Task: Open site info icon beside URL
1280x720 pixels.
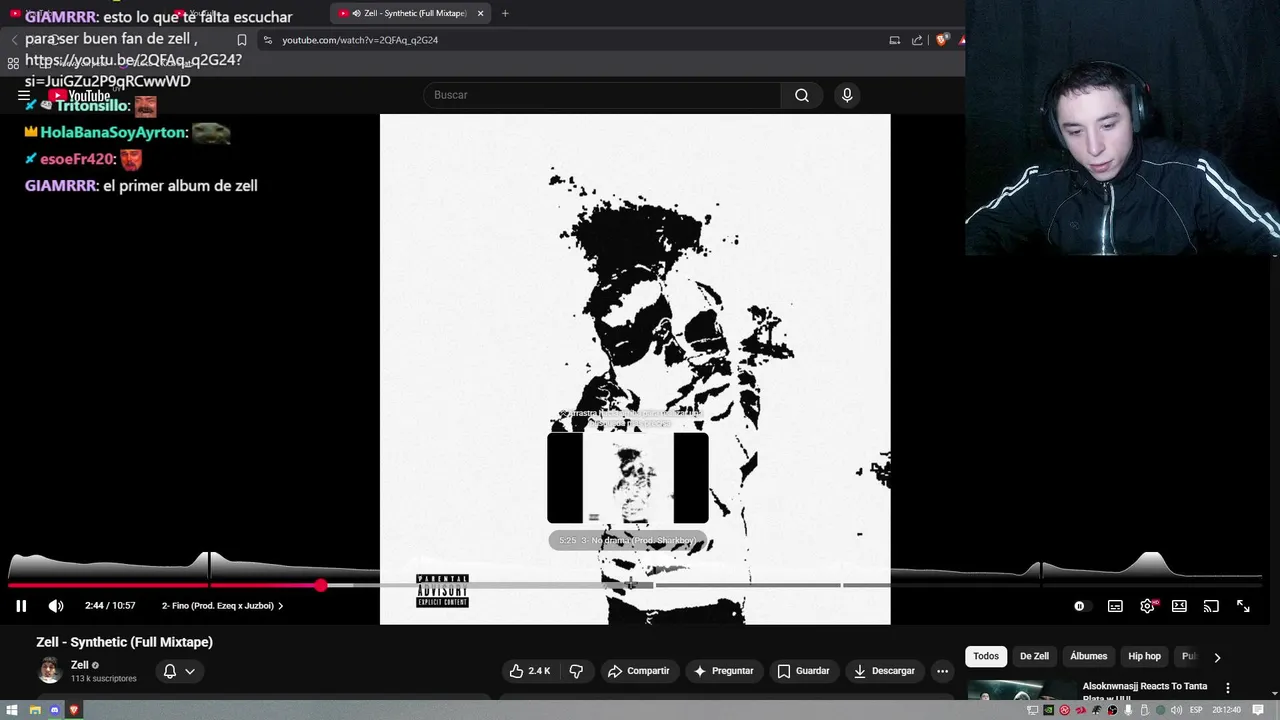Action: tap(266, 40)
